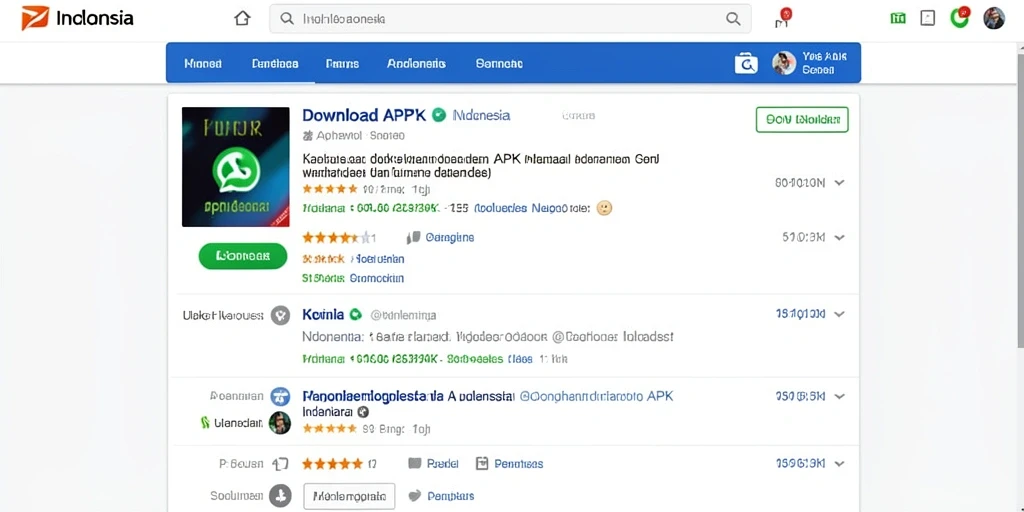Expand the bottom row chevron near 159G19M
1024x512 pixels.
(x=840, y=464)
